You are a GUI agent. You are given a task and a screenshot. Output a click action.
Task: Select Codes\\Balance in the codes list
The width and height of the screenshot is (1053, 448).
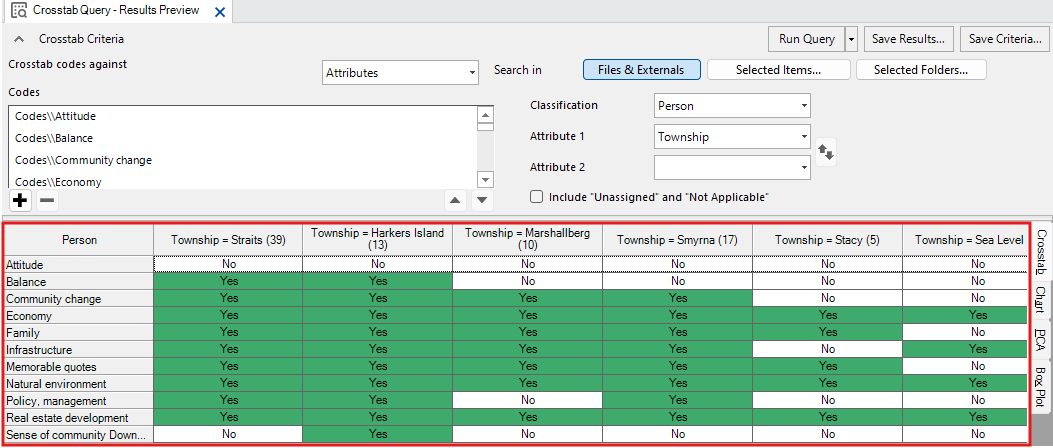pos(243,138)
